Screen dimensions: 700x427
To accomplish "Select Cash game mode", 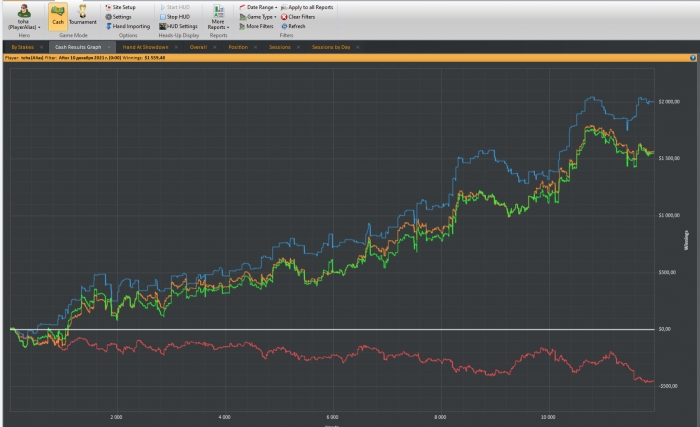I will (x=58, y=14).
